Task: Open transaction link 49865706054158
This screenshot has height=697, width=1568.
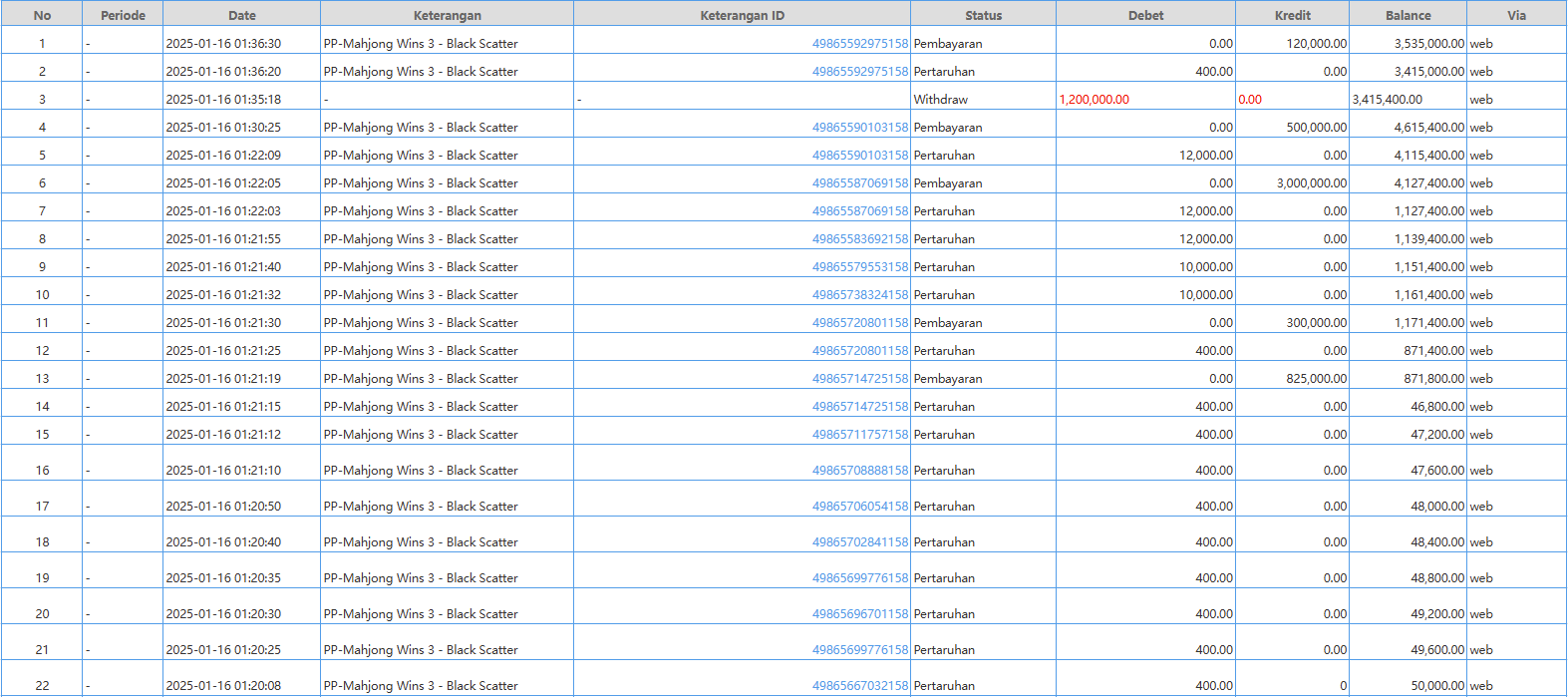Action: (x=859, y=507)
